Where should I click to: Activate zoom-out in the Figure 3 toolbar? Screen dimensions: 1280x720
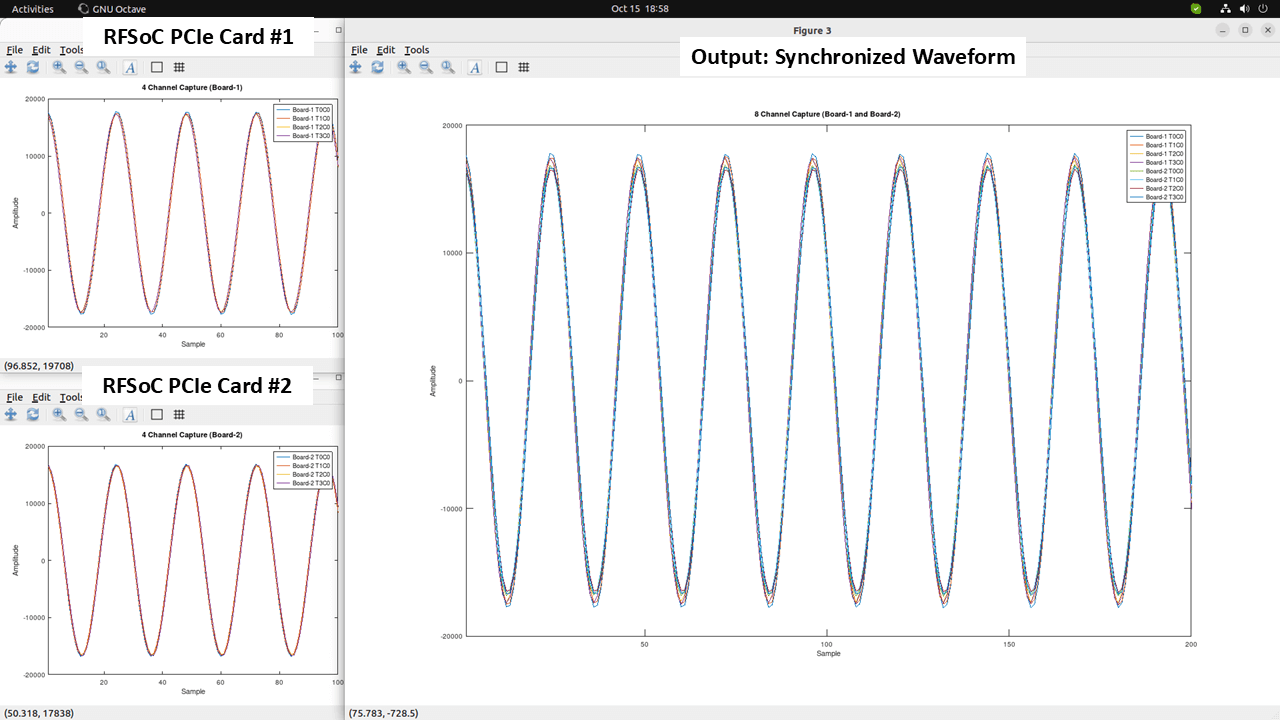426,67
